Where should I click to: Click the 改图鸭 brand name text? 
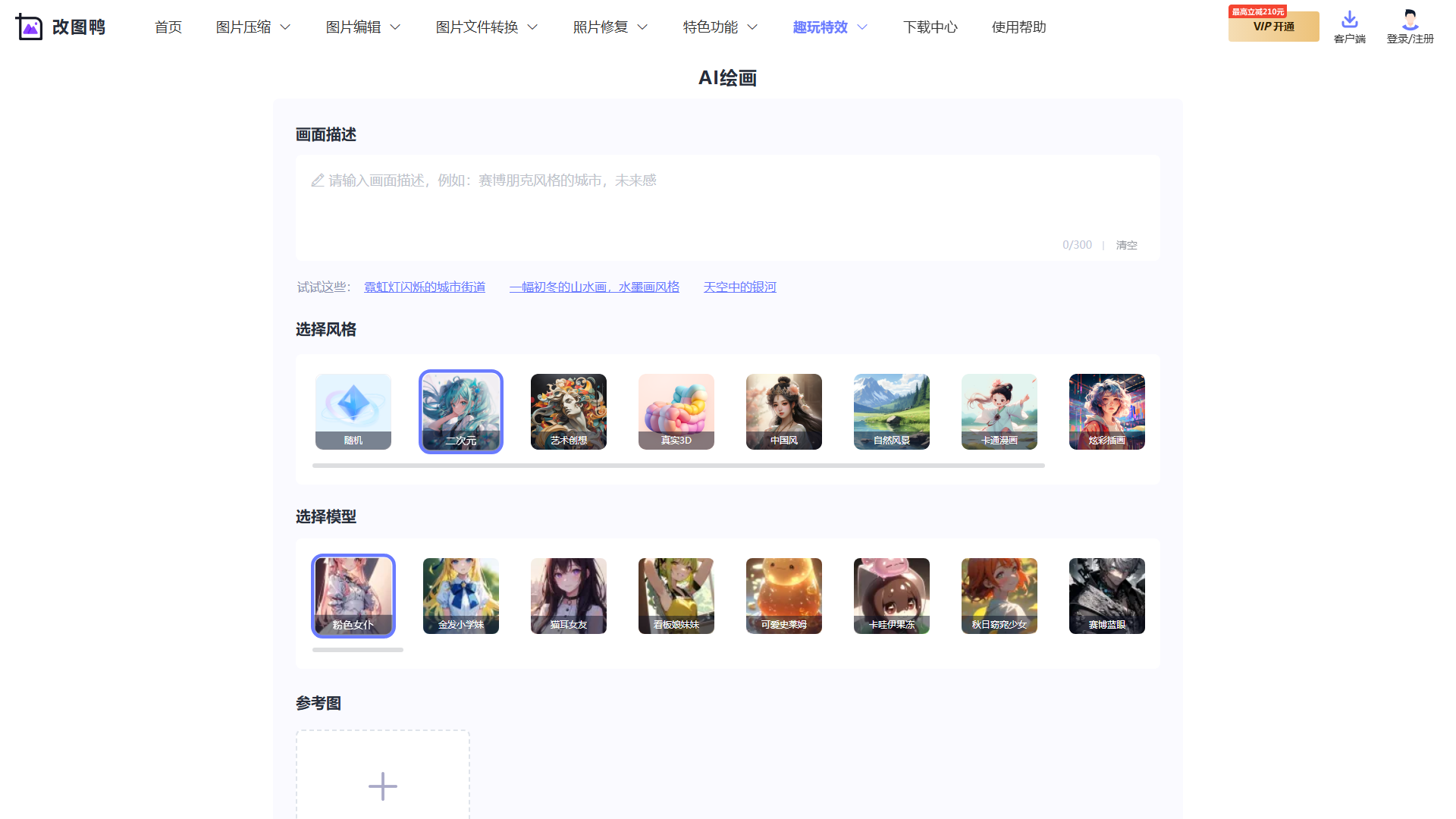point(79,27)
